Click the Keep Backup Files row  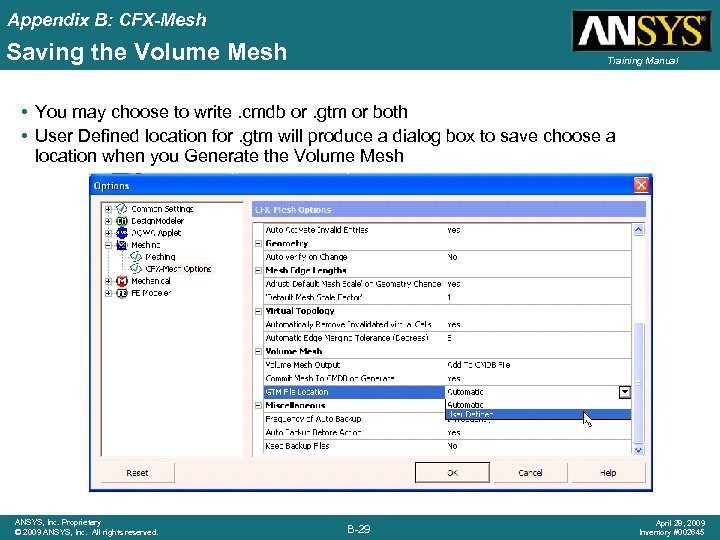coord(447,446)
